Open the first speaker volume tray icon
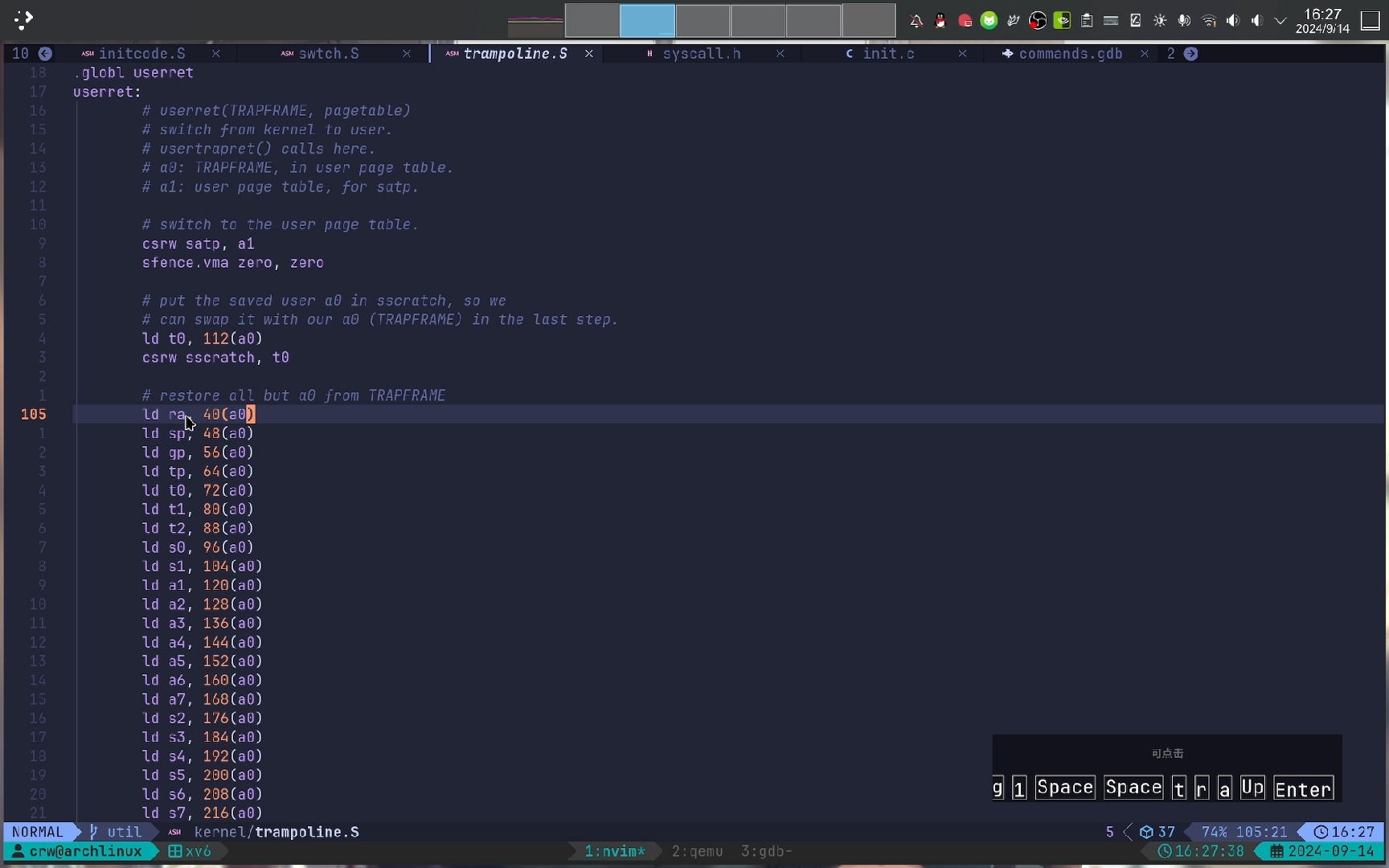 pyautogui.click(x=1233, y=21)
